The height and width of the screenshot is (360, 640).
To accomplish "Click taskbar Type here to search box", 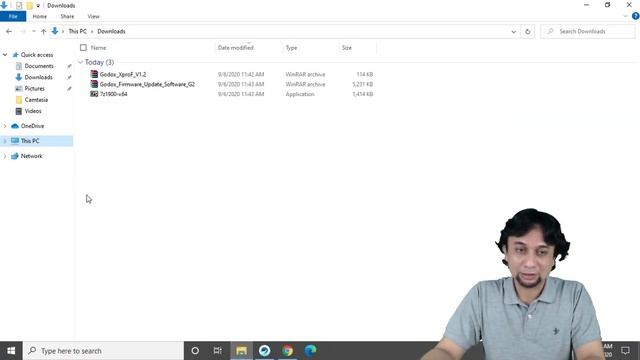I will tap(103, 351).
